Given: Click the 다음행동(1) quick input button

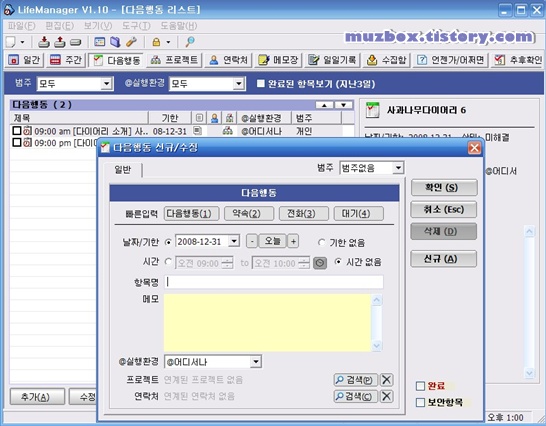Looking at the screenshot, I should click(192, 214).
